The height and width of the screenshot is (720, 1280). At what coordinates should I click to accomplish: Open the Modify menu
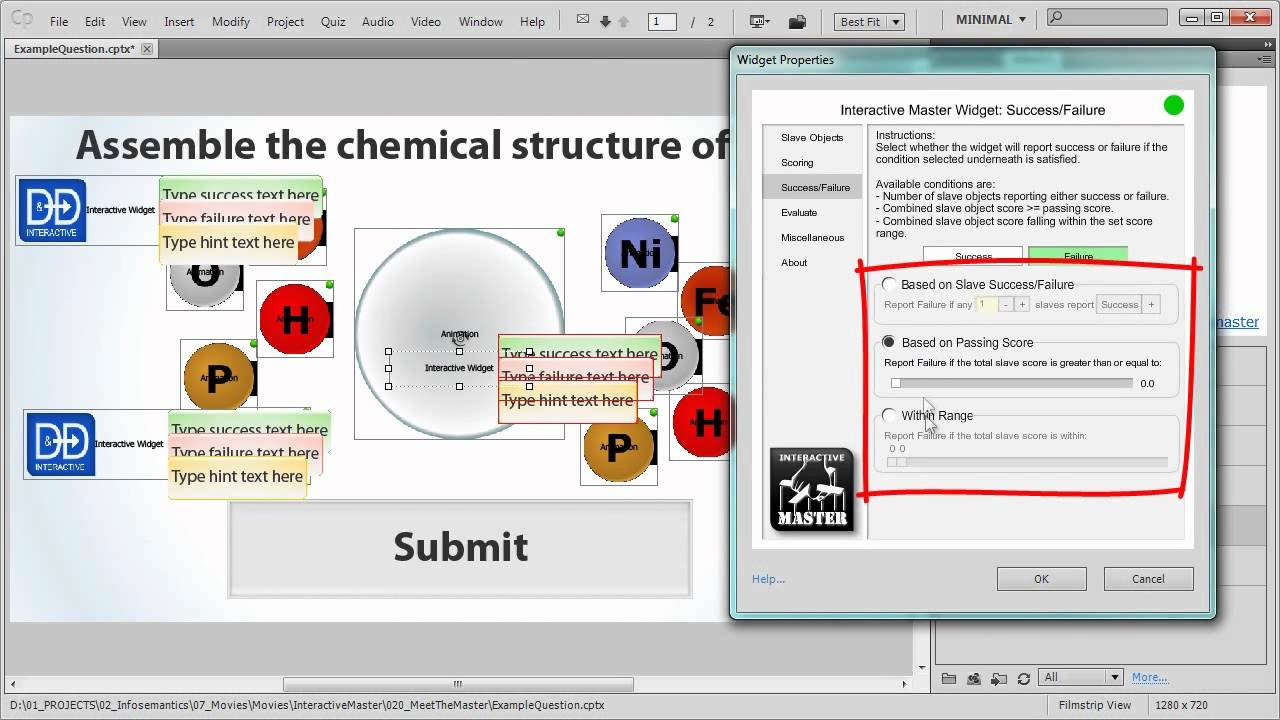point(231,21)
